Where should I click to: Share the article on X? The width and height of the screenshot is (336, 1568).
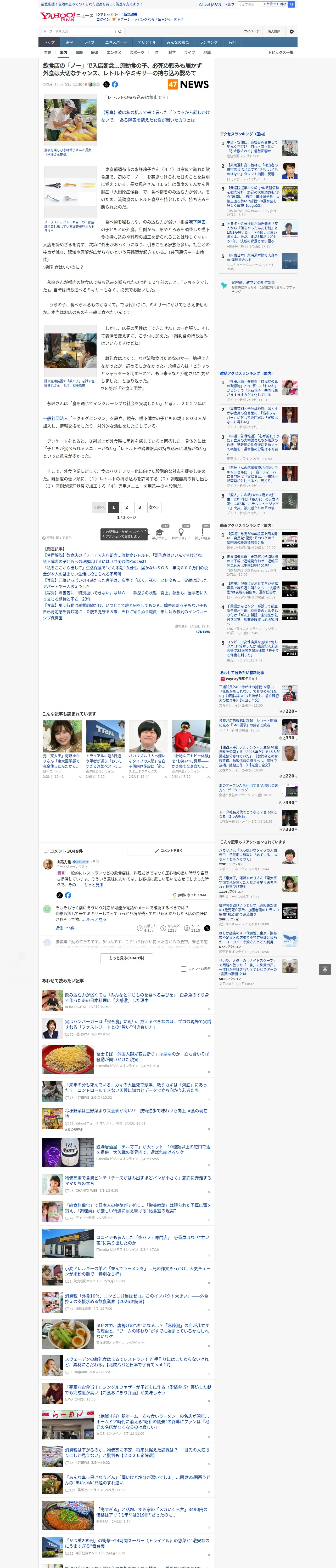[106, 85]
